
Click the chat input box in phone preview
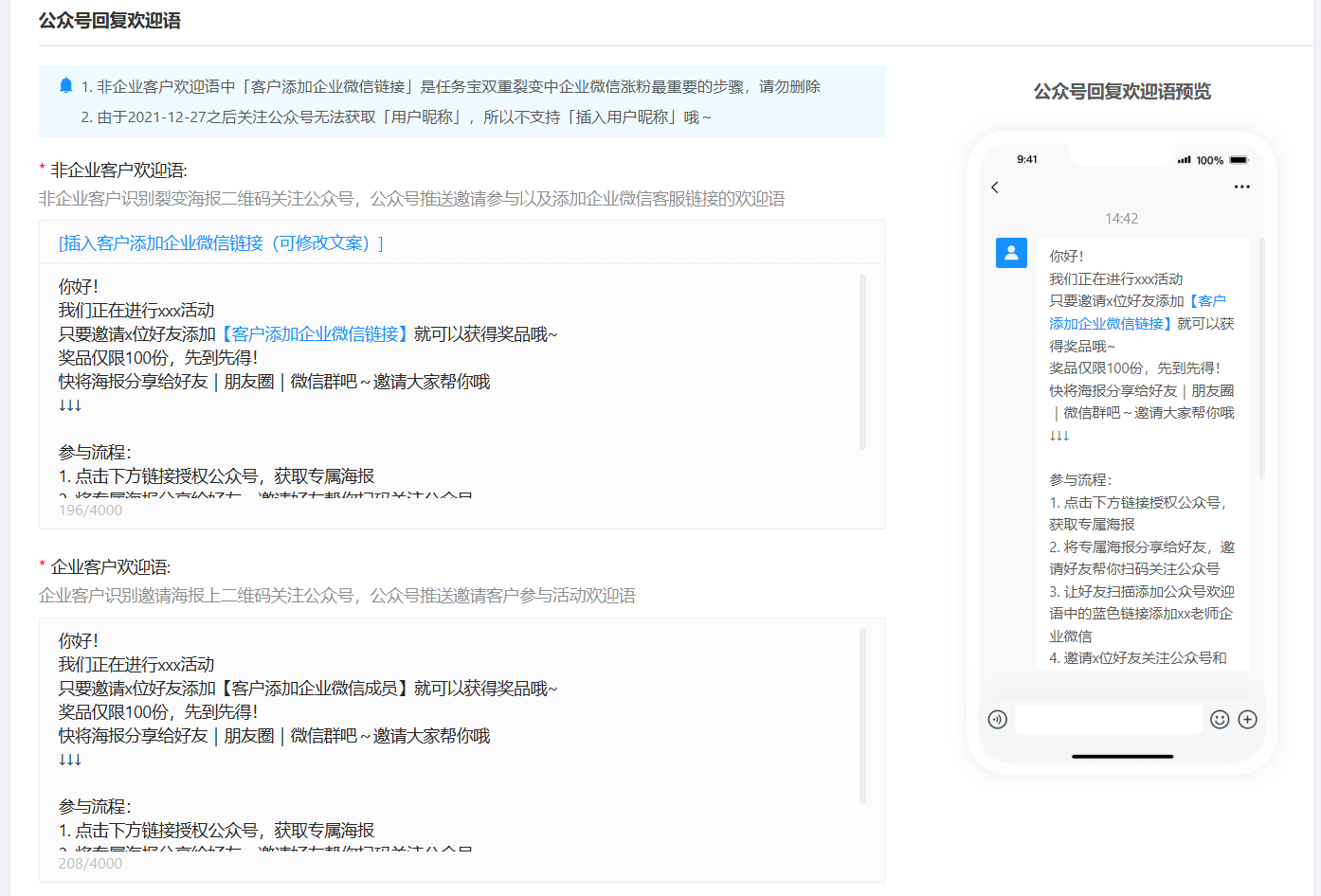click(x=1108, y=720)
